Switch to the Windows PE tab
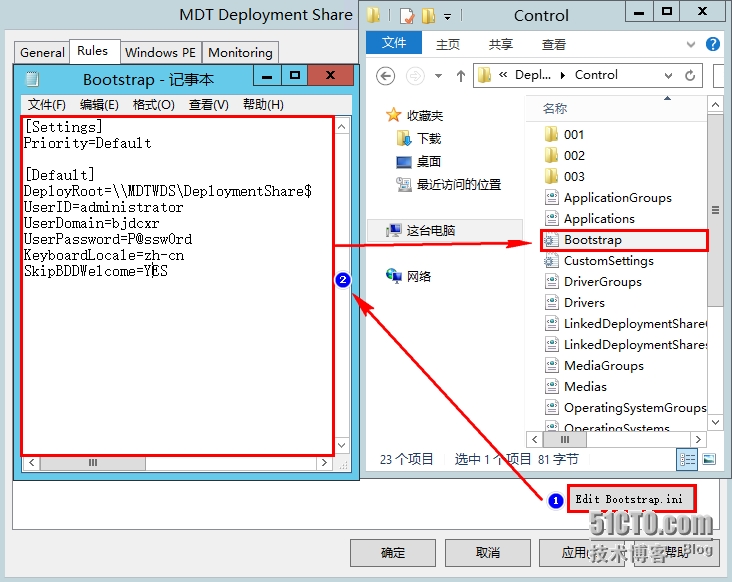Image resolution: width=732 pixels, height=582 pixels. (x=161, y=52)
